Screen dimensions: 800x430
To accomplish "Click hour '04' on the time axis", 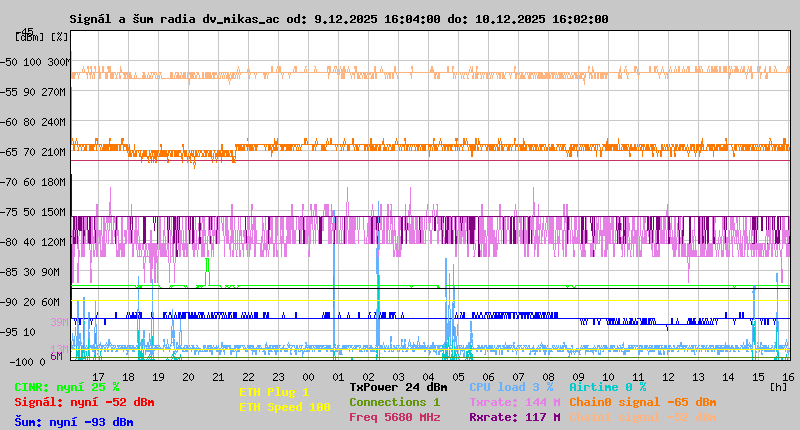I will tap(429, 377).
